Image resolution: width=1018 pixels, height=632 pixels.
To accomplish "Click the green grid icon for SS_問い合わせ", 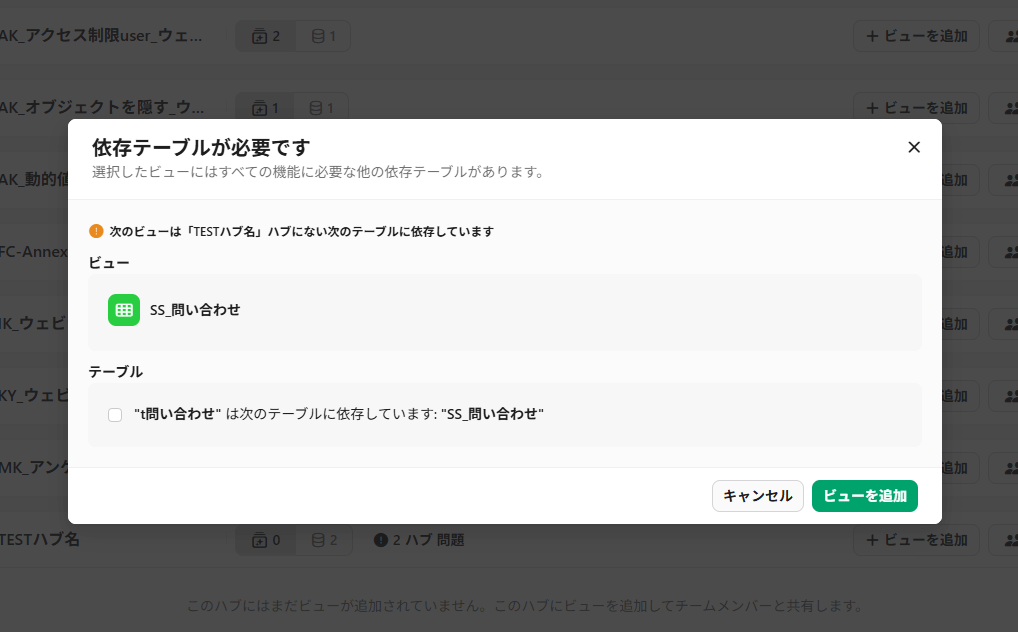I will coord(124,310).
